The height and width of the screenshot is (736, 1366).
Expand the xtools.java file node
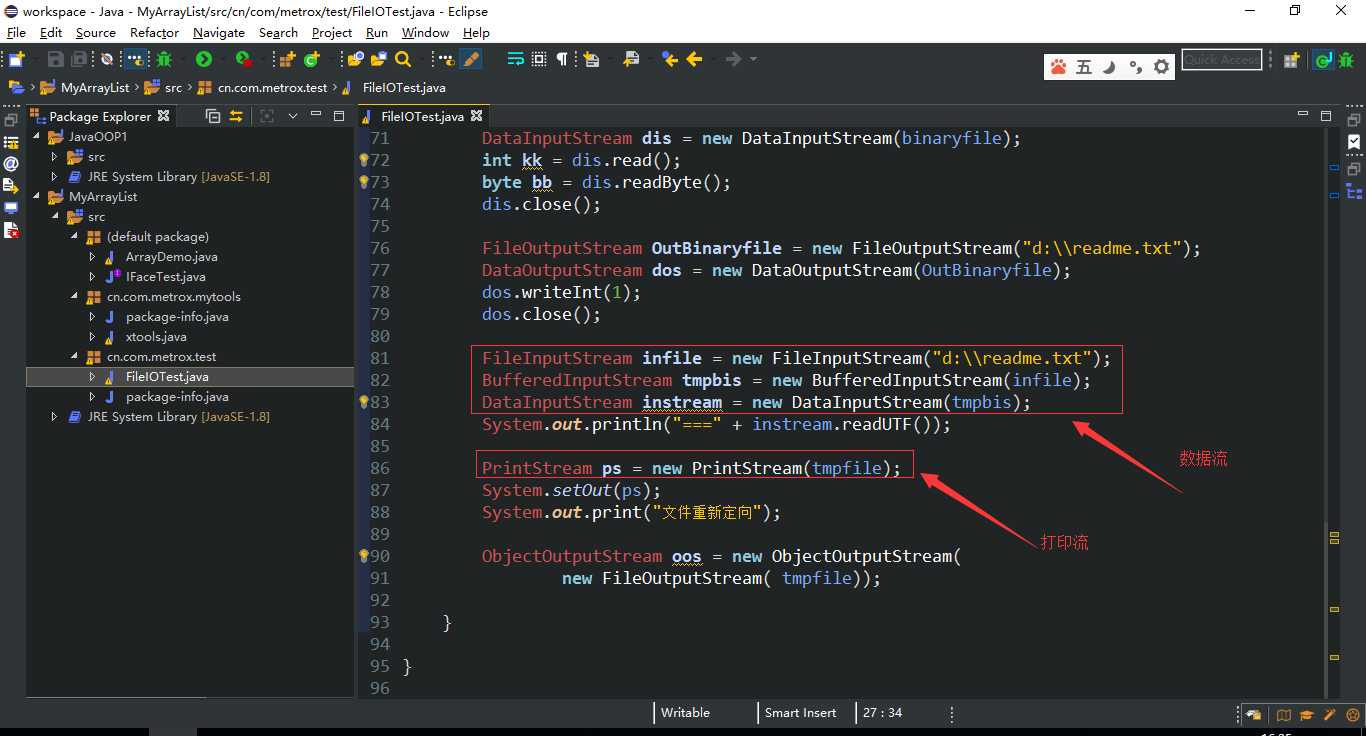click(94, 337)
